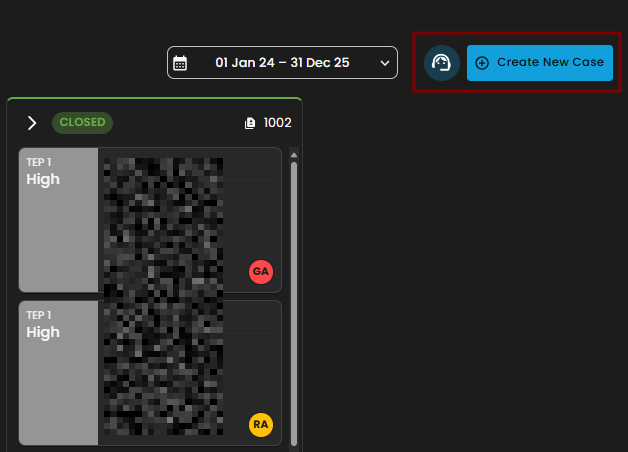Open the red GA assignee avatar

pos(261,271)
